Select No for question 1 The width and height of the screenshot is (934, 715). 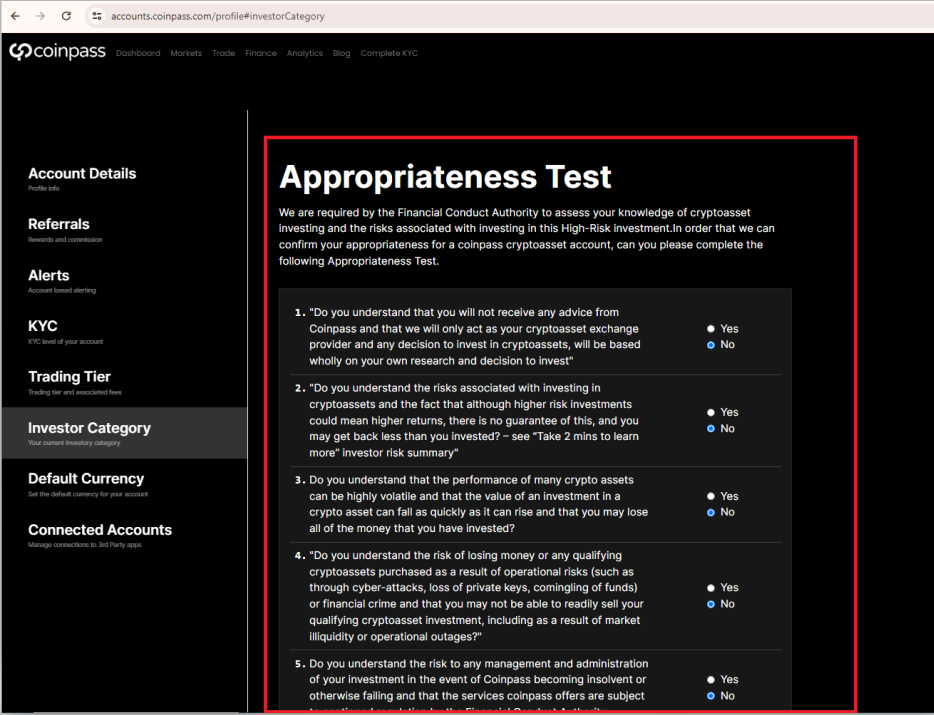click(711, 345)
